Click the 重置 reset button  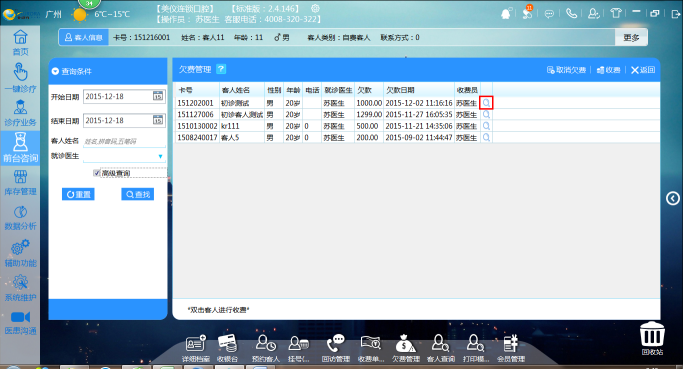pyautogui.click(x=78, y=194)
